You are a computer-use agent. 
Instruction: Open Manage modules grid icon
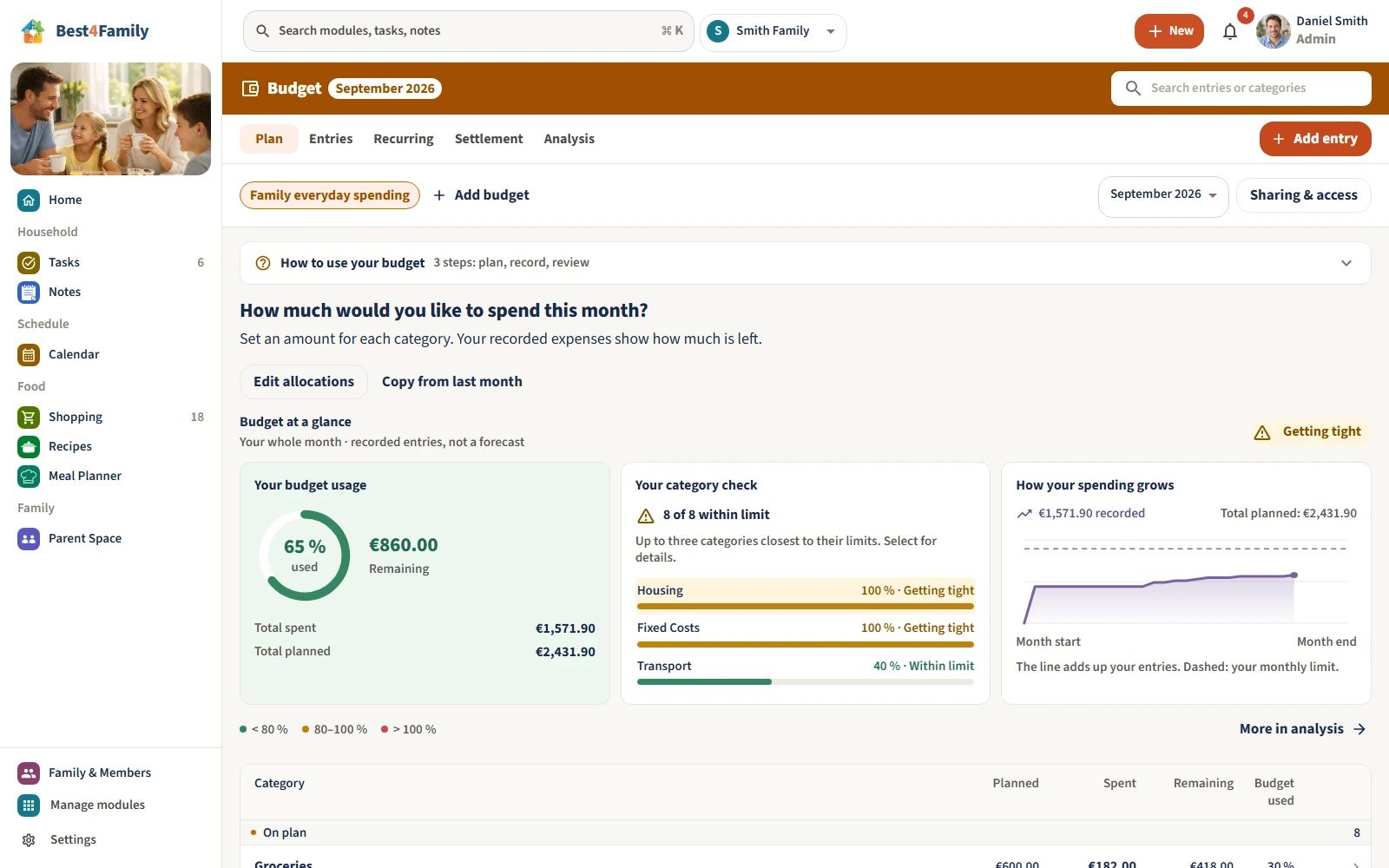click(29, 806)
